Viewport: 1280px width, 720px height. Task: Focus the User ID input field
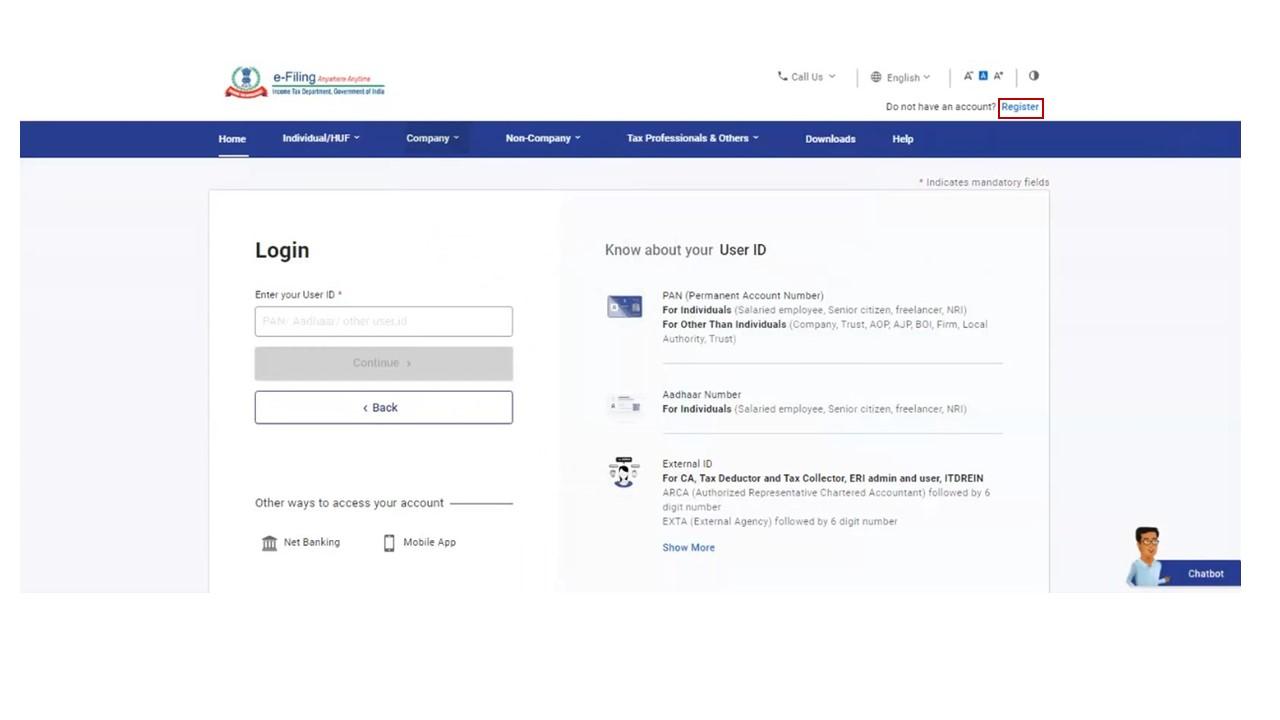383,322
